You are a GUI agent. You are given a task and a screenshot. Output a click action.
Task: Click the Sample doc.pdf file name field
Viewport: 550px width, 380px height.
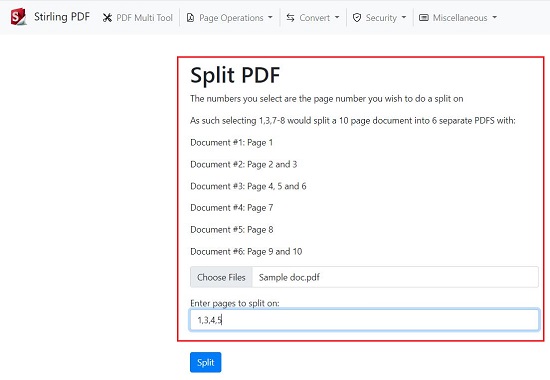395,277
